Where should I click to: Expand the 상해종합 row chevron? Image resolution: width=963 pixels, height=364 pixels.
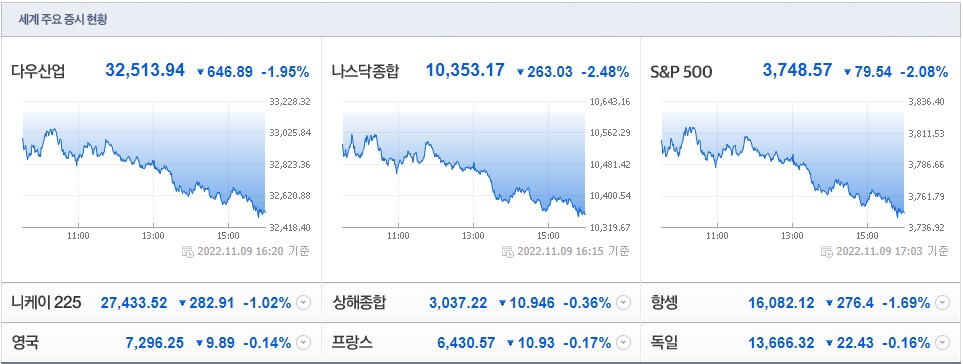[x=623, y=303]
